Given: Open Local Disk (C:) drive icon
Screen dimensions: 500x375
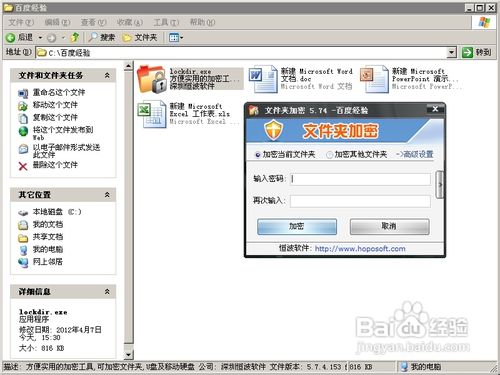Looking at the screenshot, I should pos(23,212).
